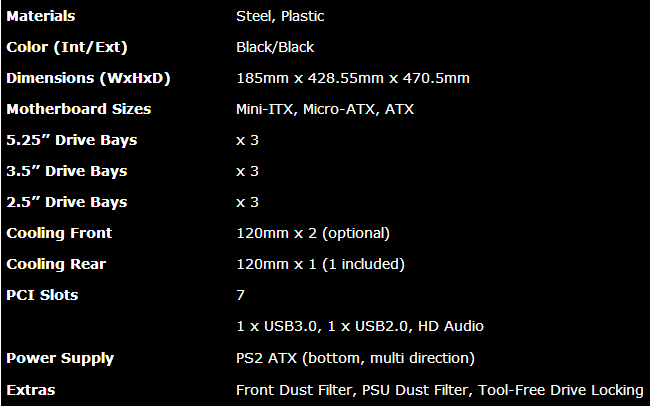
Task: Select the 185mm x 428.55mm x 470.5mm value
Action: (353, 78)
